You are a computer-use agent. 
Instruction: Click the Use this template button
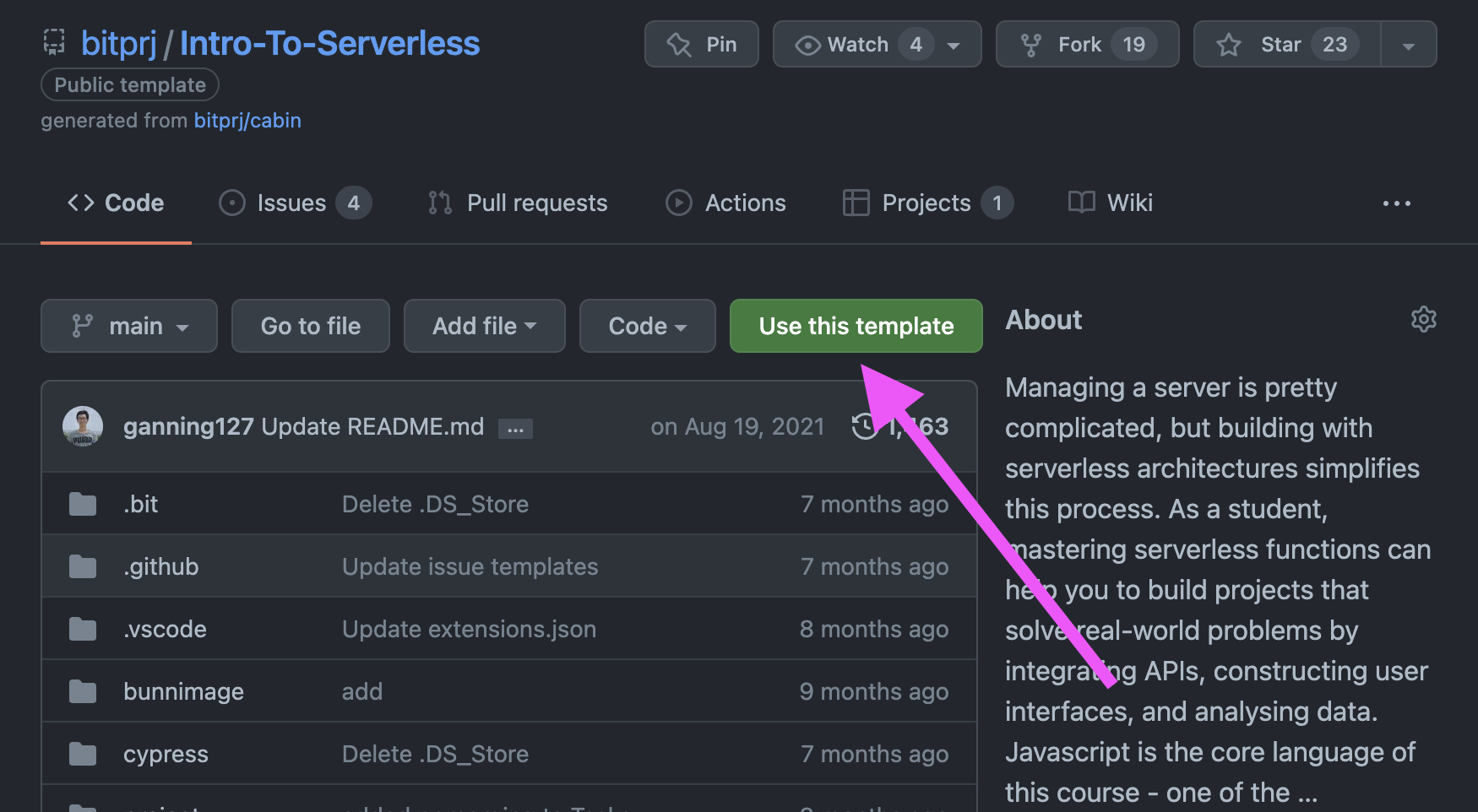pyautogui.click(x=856, y=326)
